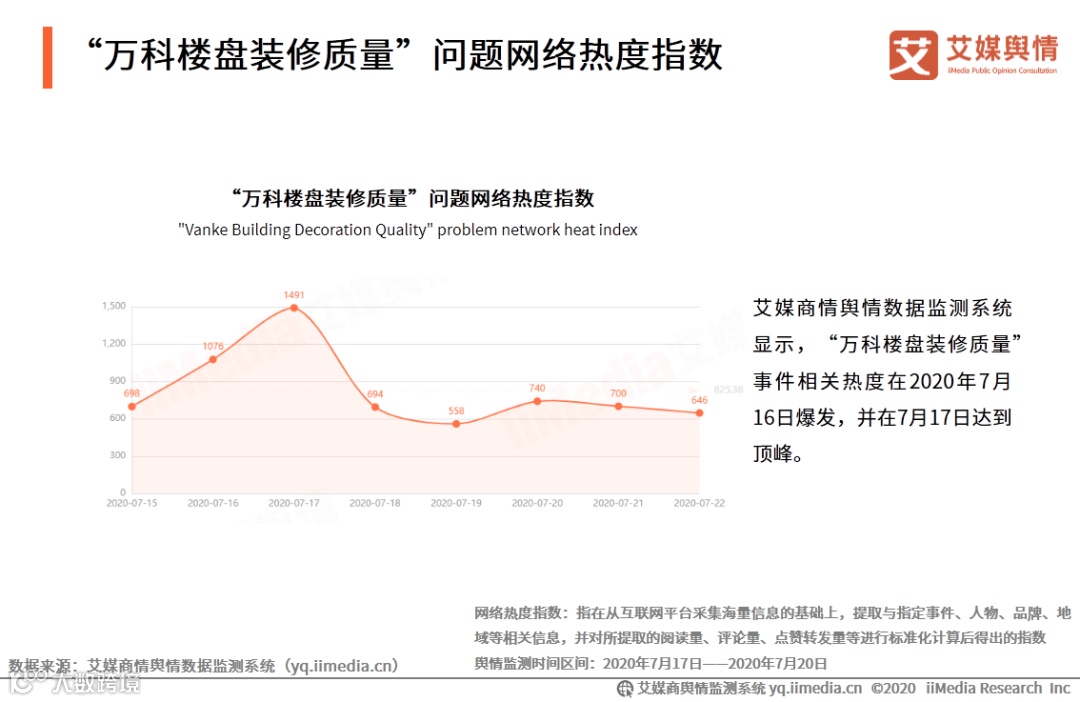Click the 网络热度指数 definition paragraph
The height and width of the screenshot is (702, 1080).
(x=772, y=625)
